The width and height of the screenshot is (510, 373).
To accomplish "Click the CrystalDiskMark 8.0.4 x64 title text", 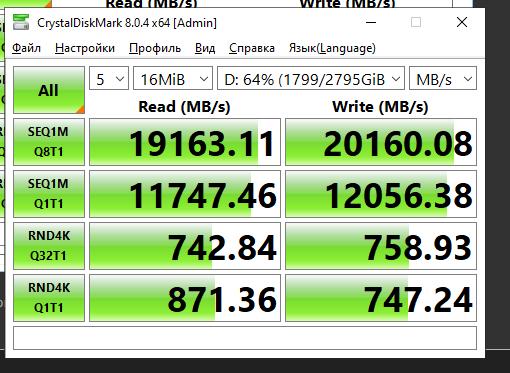I will [x=127, y=23].
